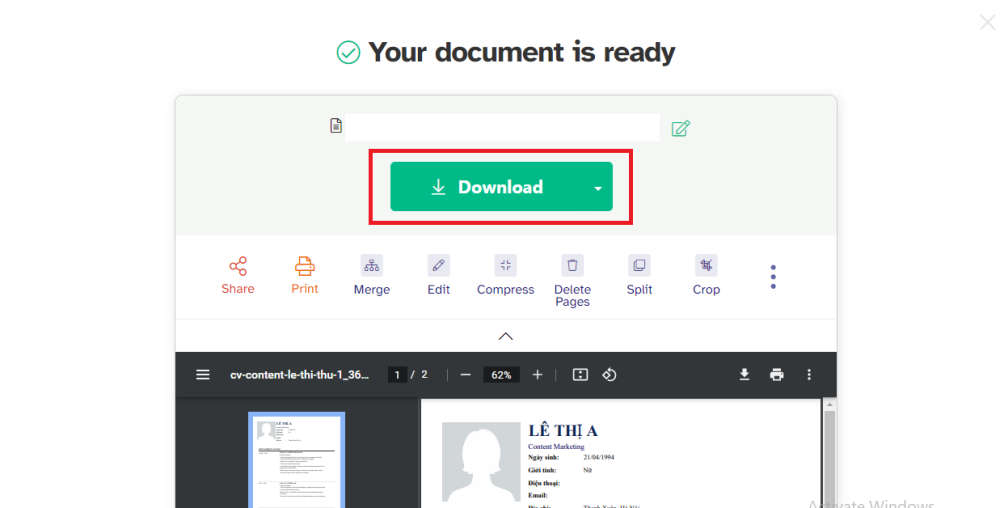Expand Download options dropdown arrow
The height and width of the screenshot is (508, 1000).
click(598, 188)
